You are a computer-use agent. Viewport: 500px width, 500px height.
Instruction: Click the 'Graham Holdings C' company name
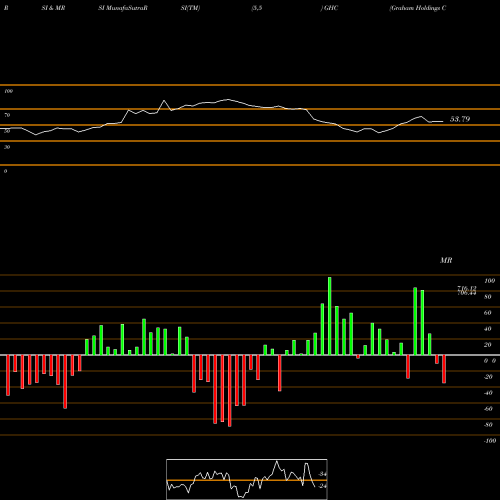[x=418, y=8]
